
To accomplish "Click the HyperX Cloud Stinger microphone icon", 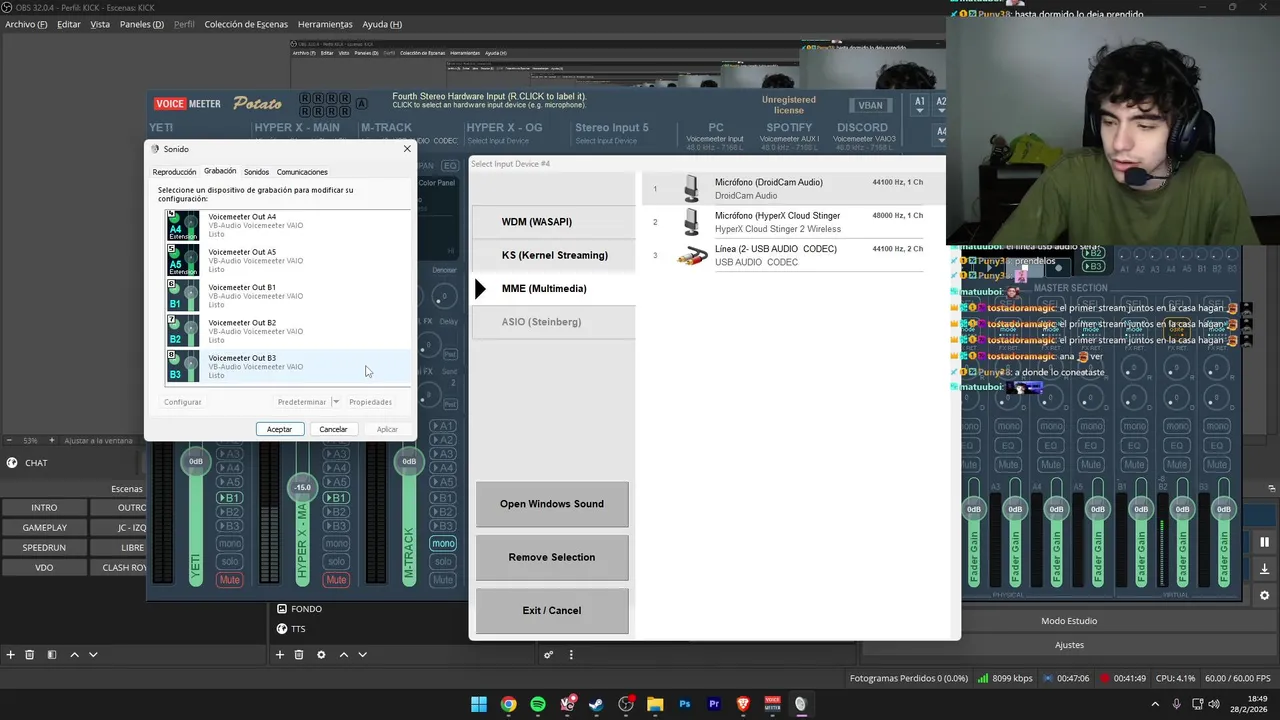I will (691, 222).
